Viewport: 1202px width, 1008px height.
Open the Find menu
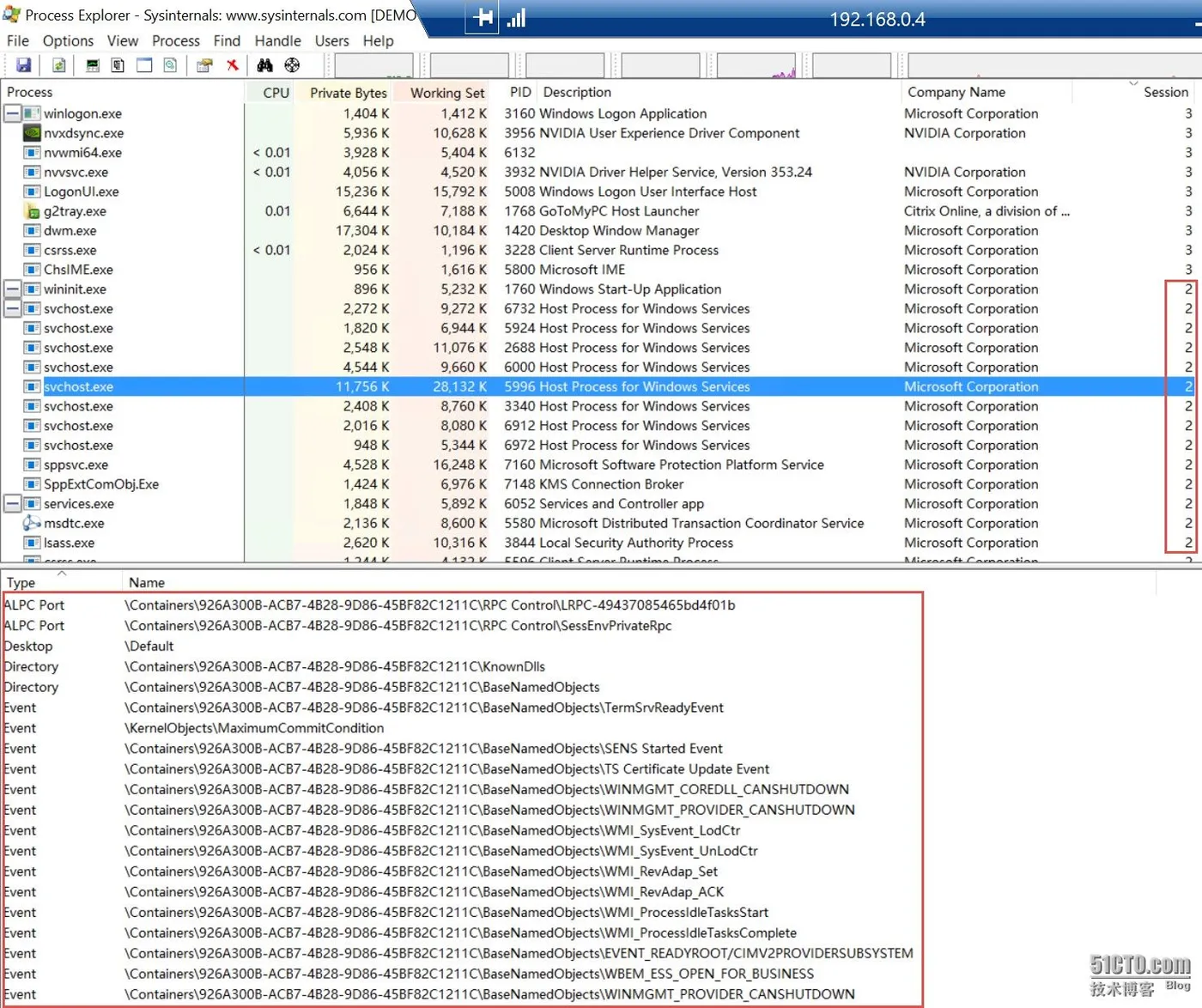tap(227, 41)
